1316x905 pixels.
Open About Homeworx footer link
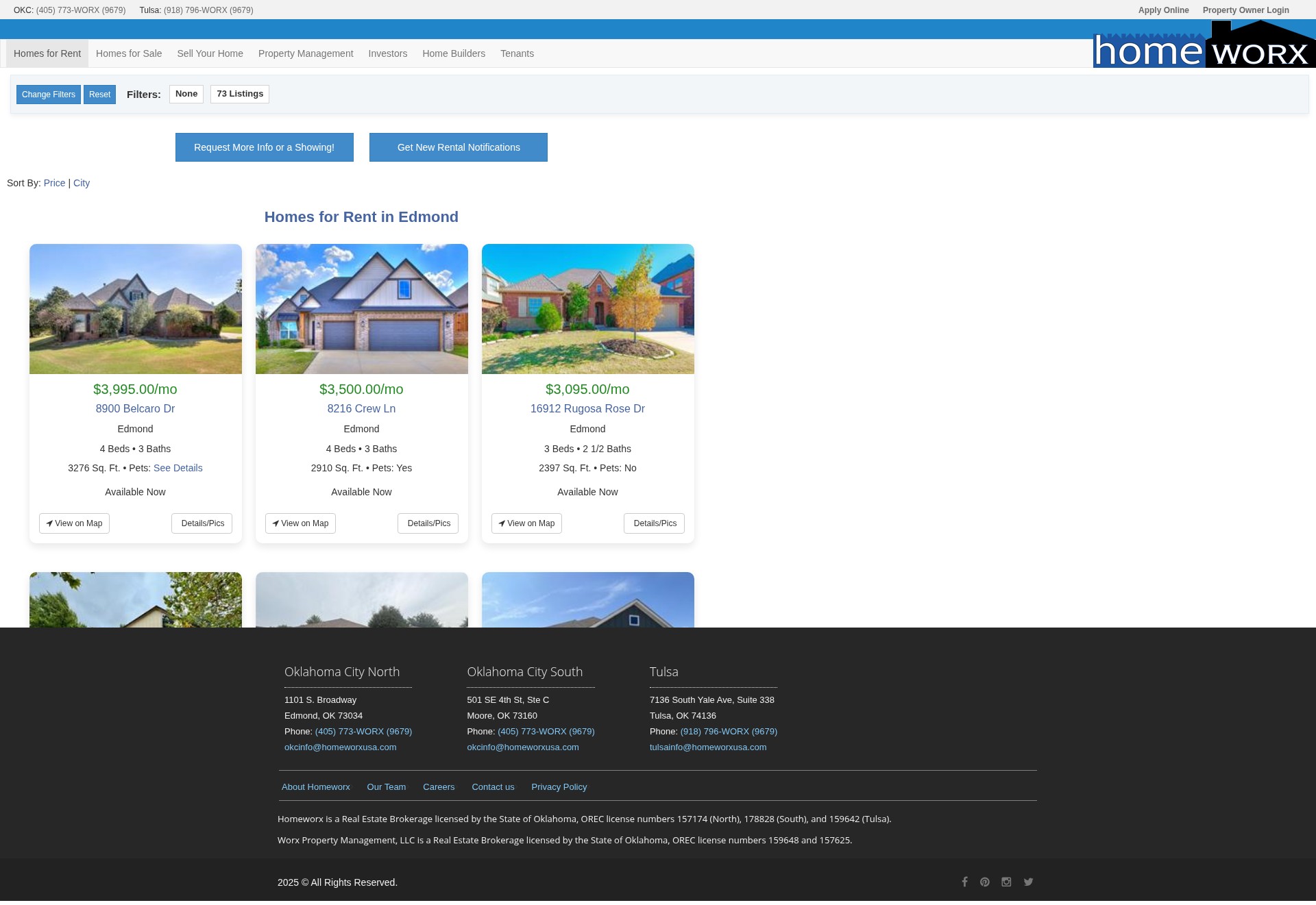[x=316, y=787]
